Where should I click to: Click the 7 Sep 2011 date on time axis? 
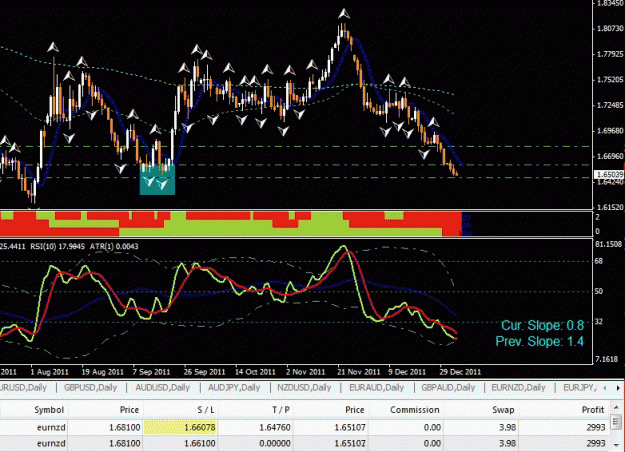coord(151,372)
